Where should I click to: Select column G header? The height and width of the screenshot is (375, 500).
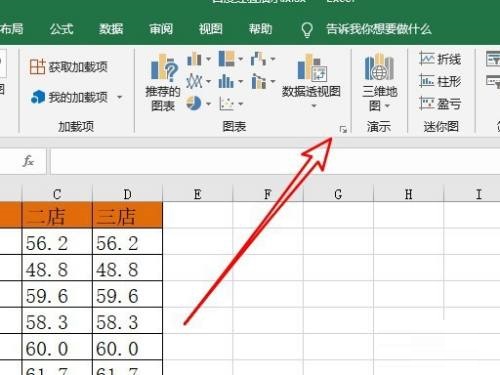pyautogui.click(x=338, y=194)
